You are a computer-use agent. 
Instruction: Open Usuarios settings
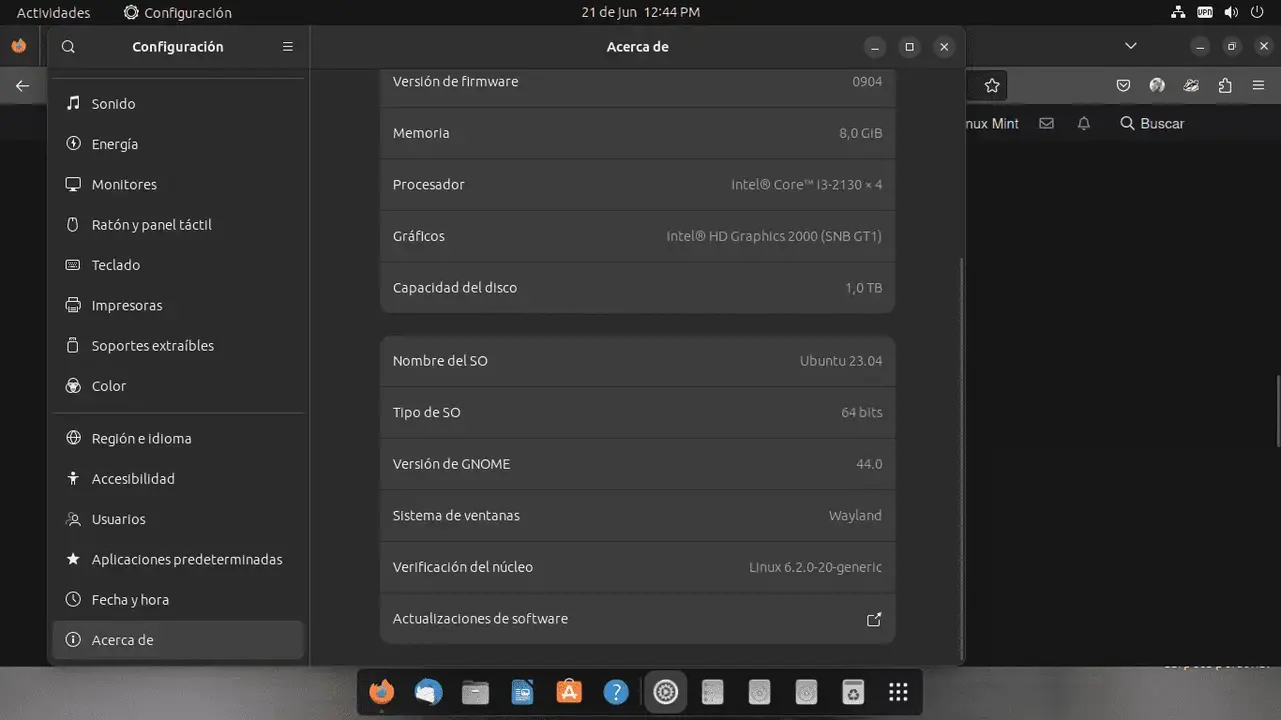[178, 519]
